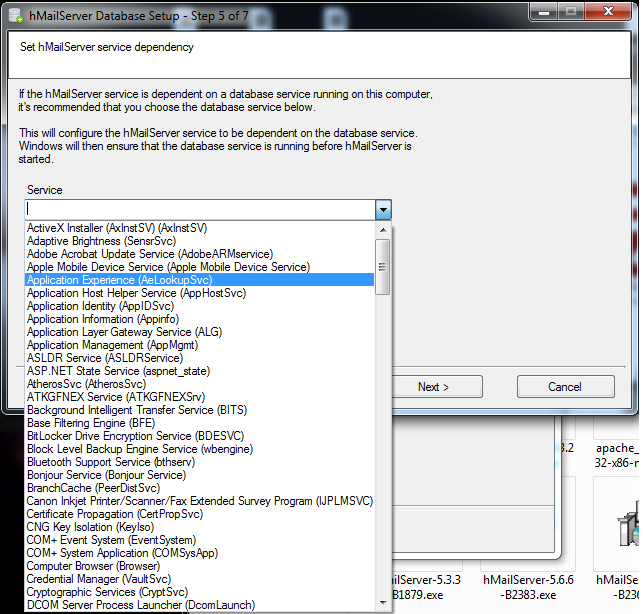This screenshot has height=614, width=644.
Task: Pick Base Filtering Engine (BFE)
Action: pos(200,423)
